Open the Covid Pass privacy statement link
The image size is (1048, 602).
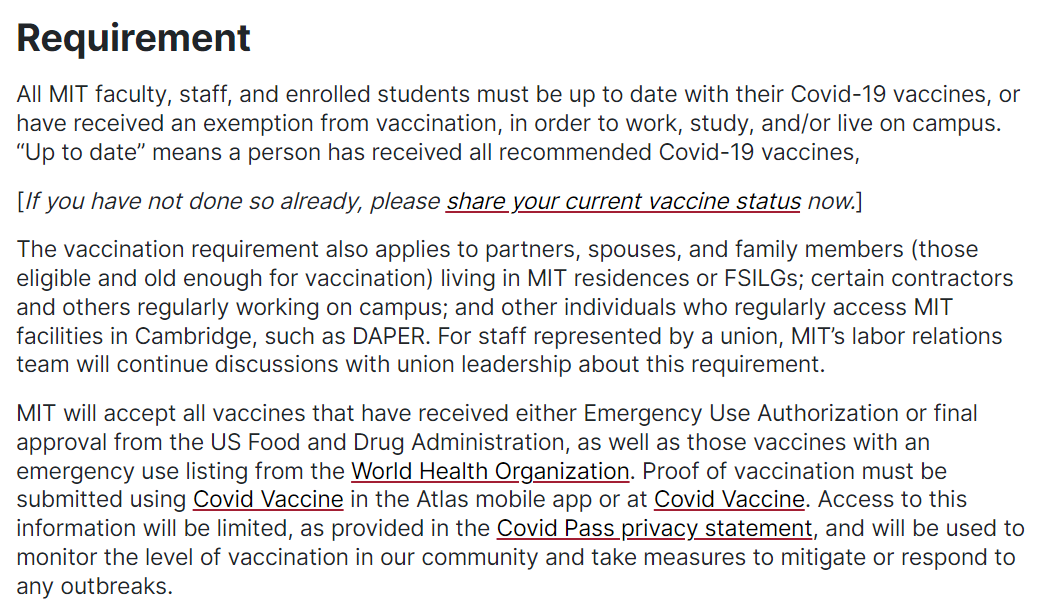[654, 529]
